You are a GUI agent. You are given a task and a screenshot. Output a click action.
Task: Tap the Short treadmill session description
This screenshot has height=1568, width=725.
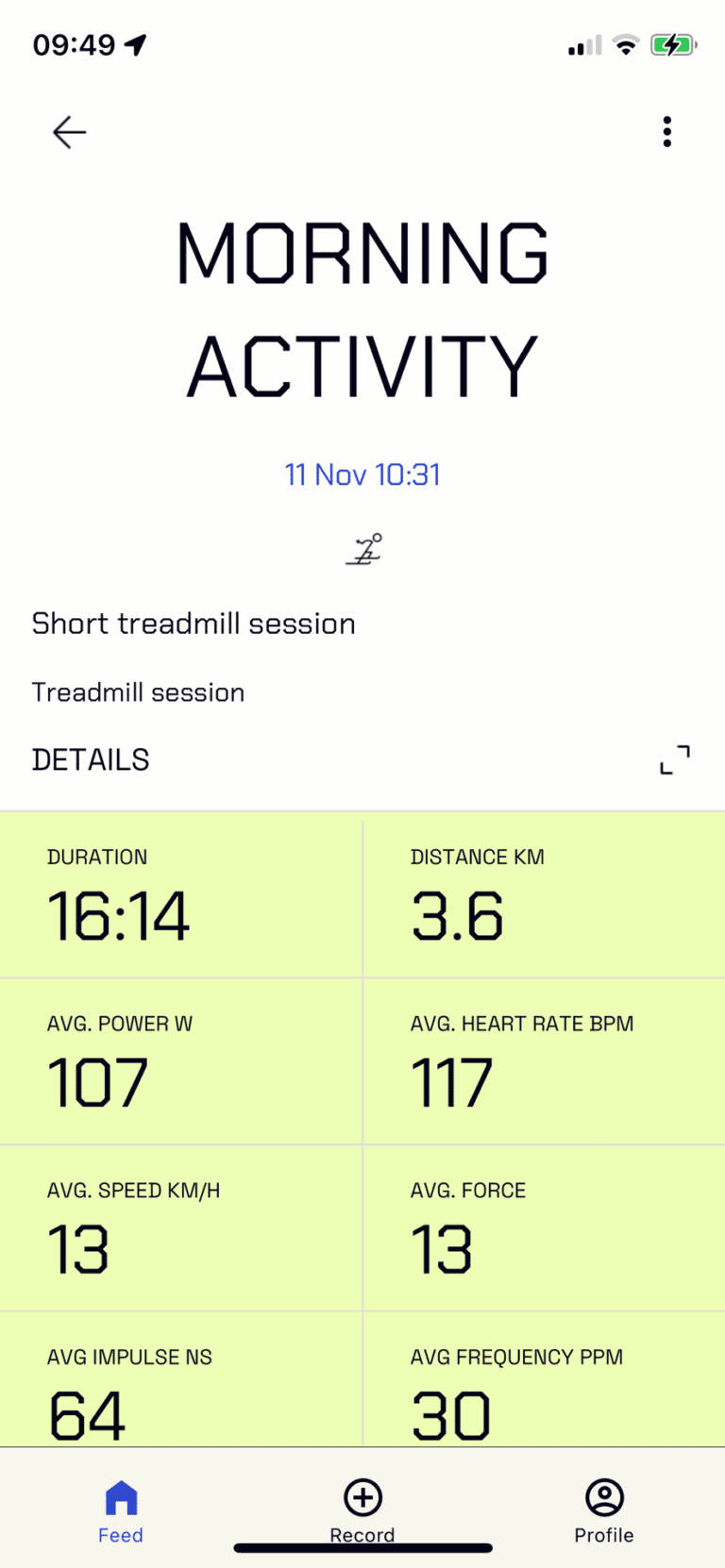click(x=194, y=624)
